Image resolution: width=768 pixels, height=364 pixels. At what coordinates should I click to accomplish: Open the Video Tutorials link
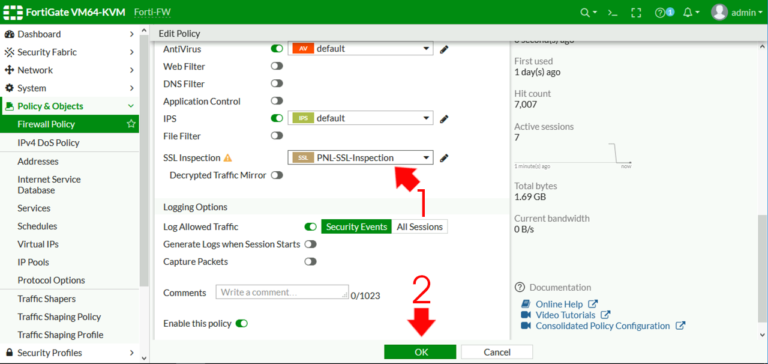pos(565,315)
